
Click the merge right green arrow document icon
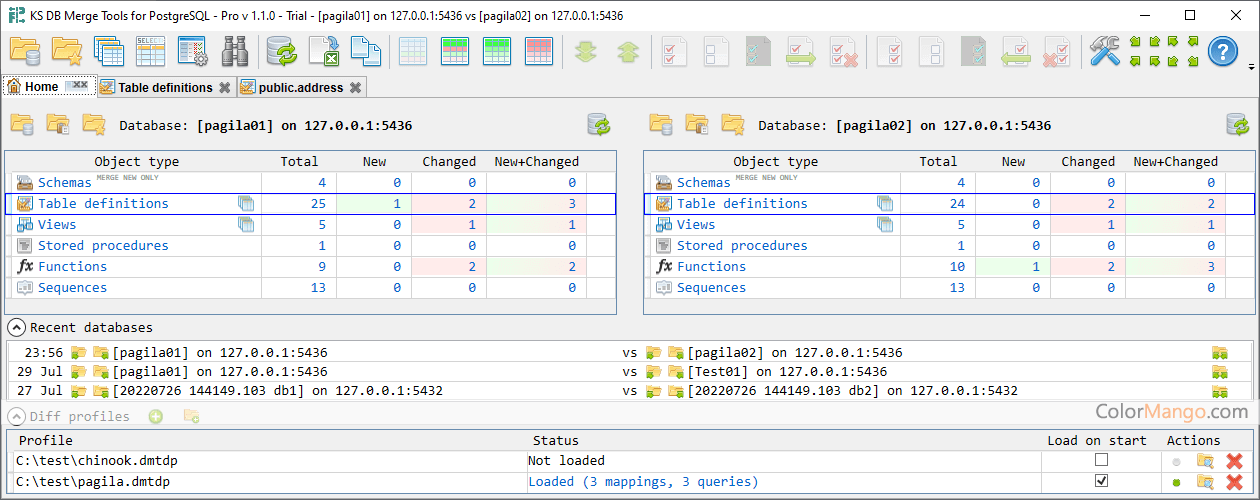click(x=801, y=51)
